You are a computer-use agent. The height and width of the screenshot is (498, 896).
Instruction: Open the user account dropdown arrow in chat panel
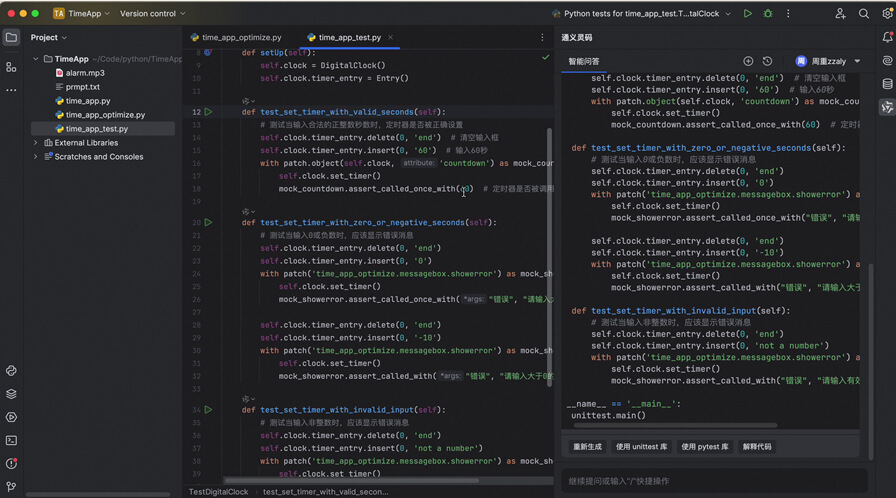pos(857,61)
